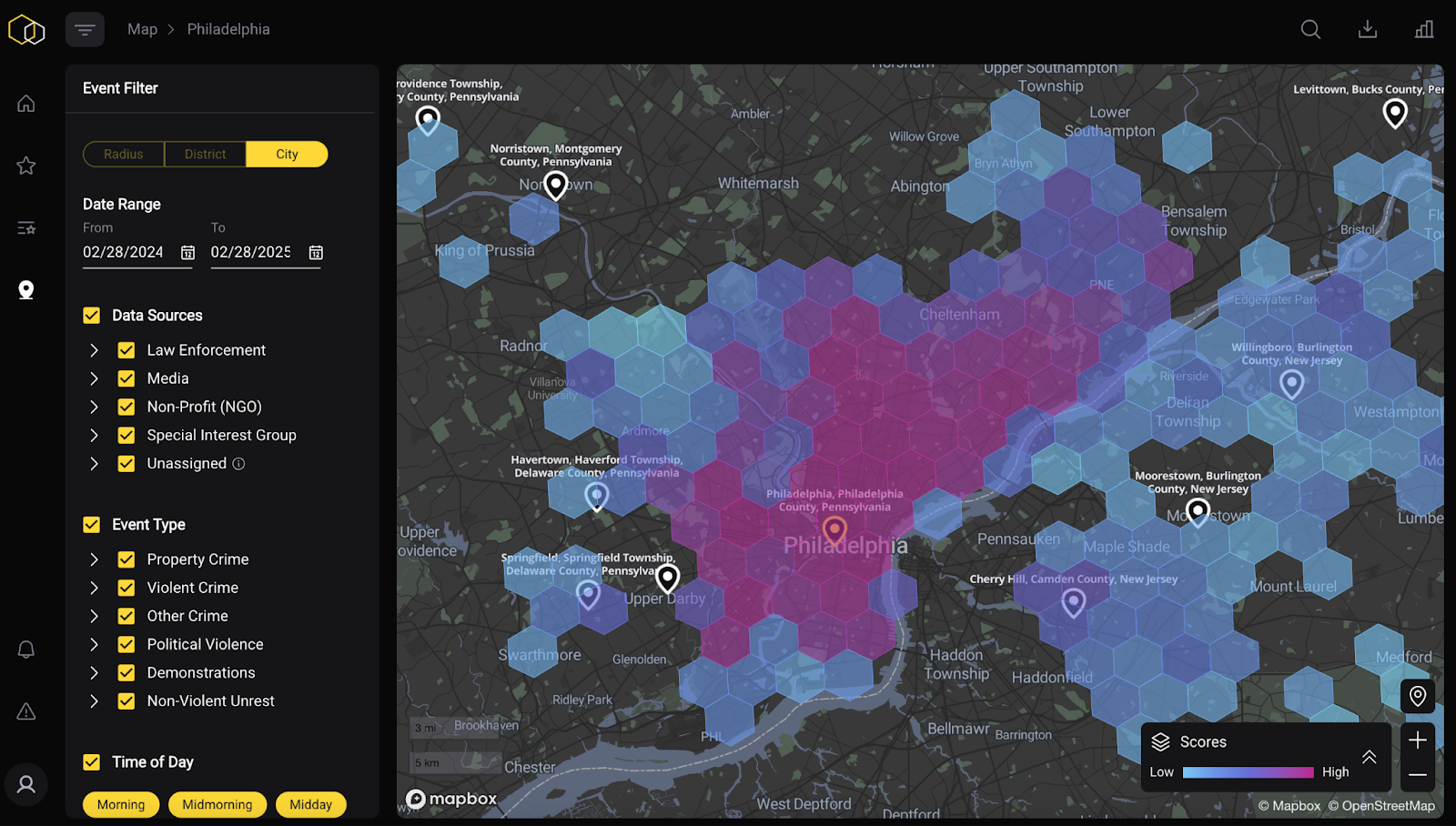Toggle the Morning time chip
Screen dimensions: 1456x826
[x=121, y=804]
